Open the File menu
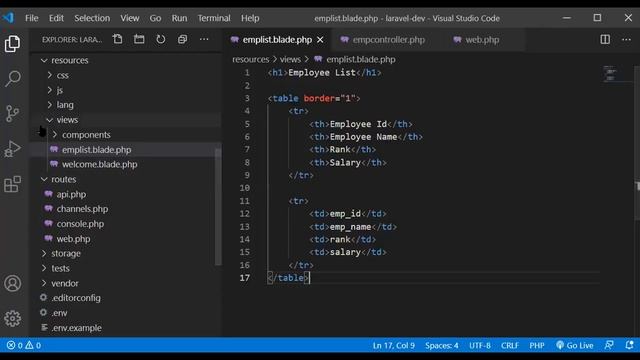 pos(31,18)
